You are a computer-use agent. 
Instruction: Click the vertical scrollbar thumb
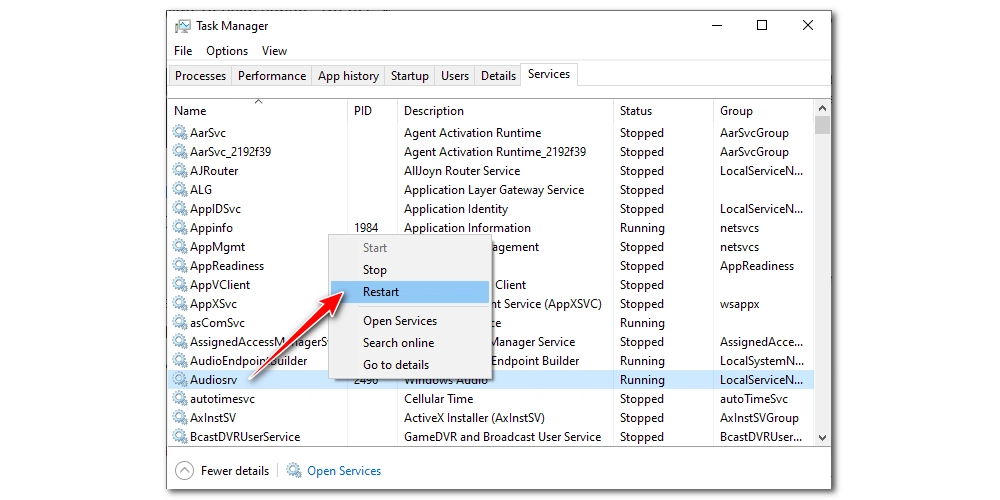coord(822,125)
